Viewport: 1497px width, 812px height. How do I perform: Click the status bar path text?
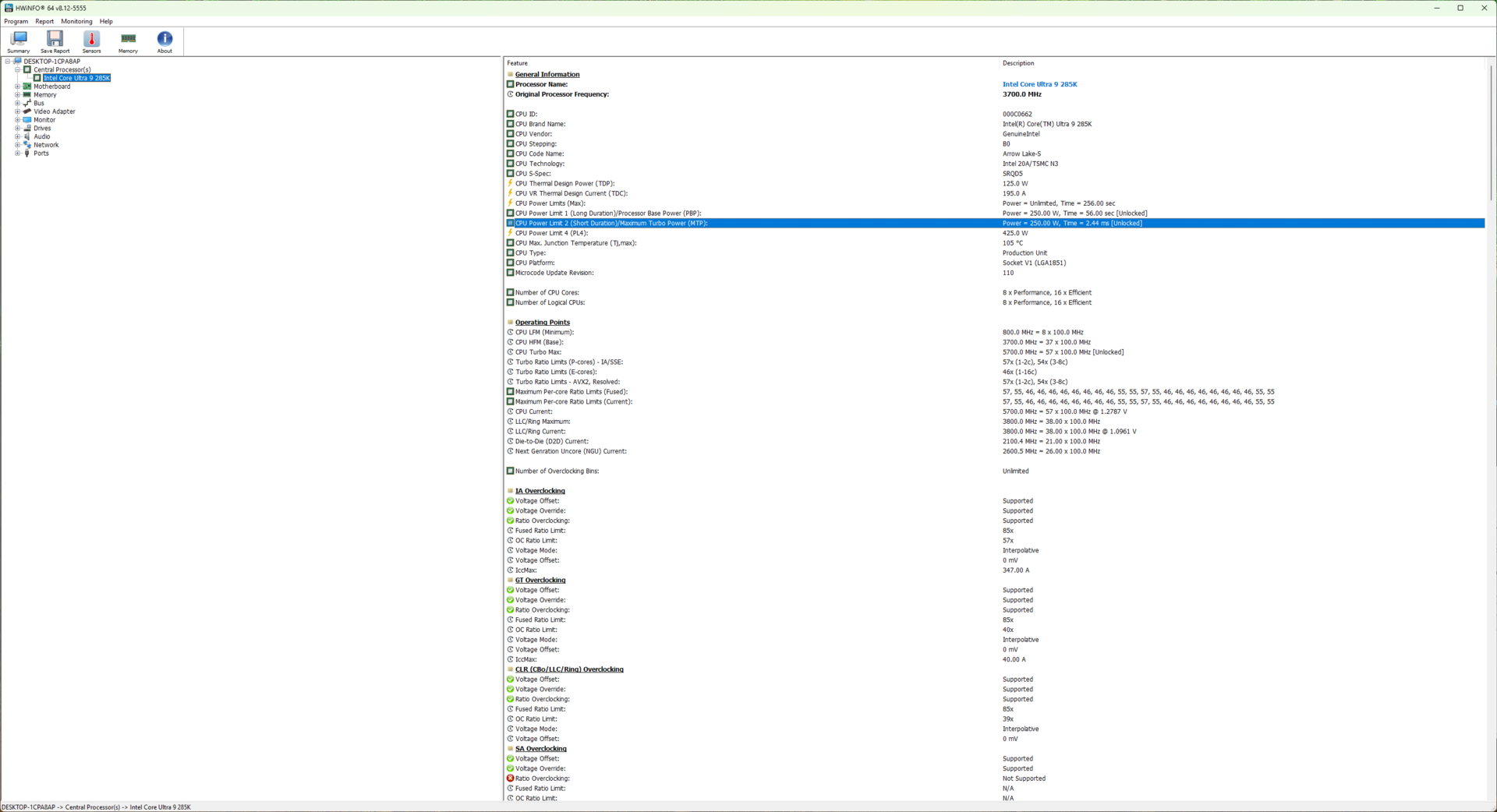(96, 807)
